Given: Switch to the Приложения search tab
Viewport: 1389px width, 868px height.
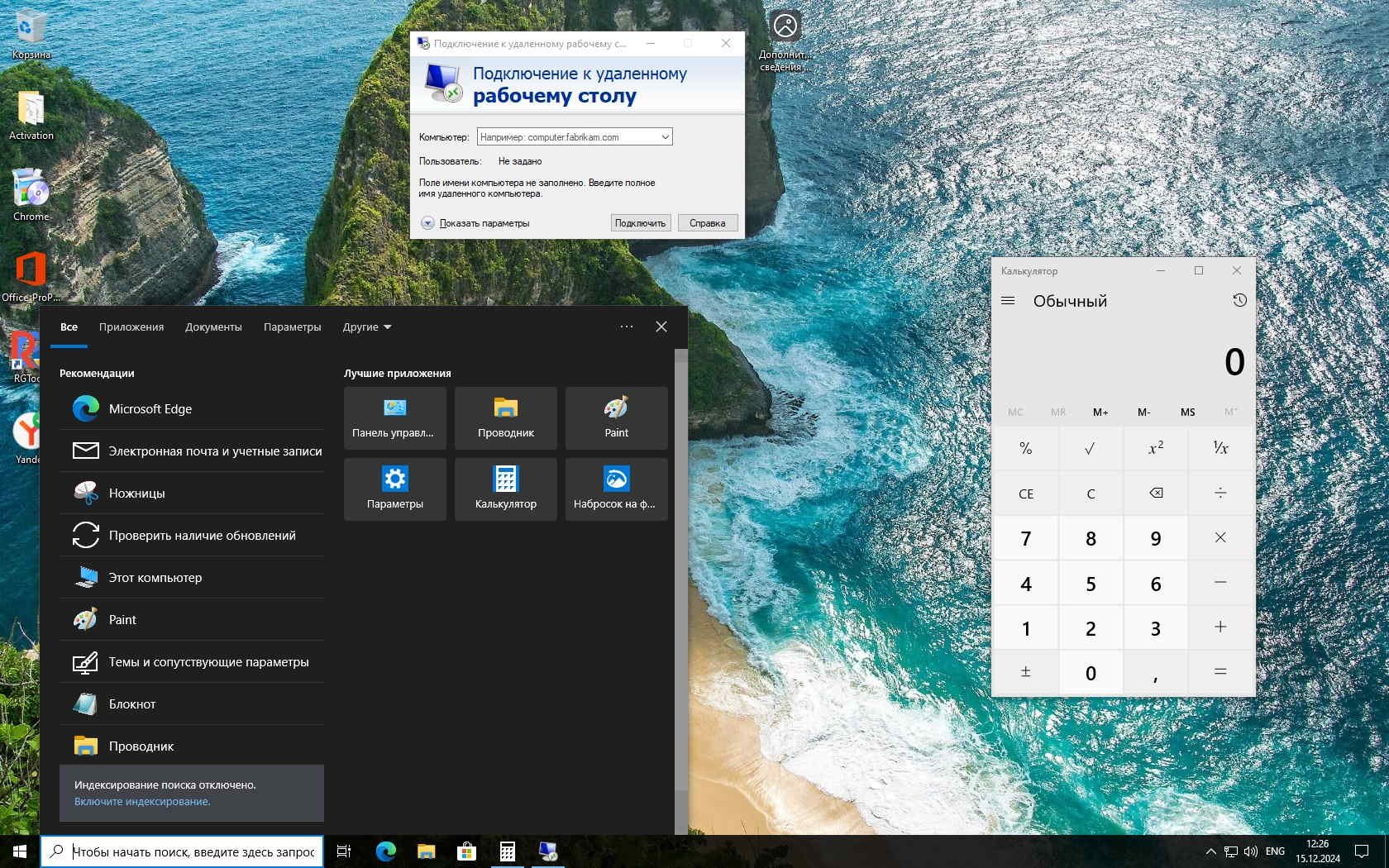Looking at the screenshot, I should coord(131,327).
